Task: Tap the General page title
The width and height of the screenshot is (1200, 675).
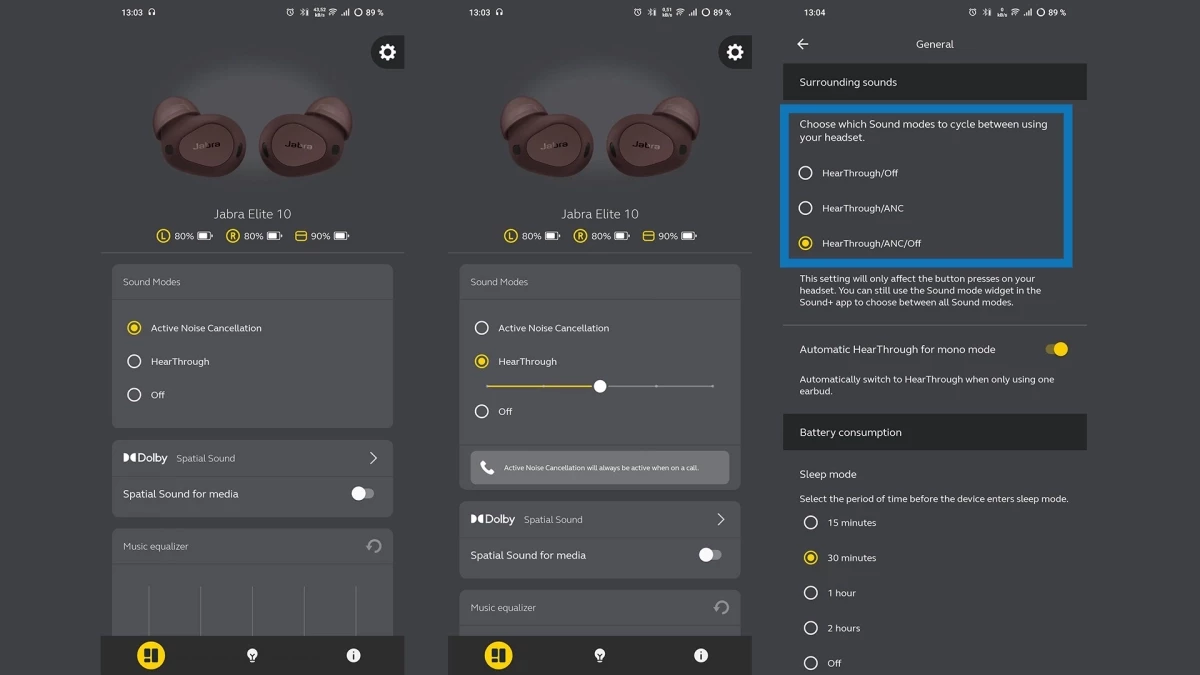Action: tap(935, 44)
